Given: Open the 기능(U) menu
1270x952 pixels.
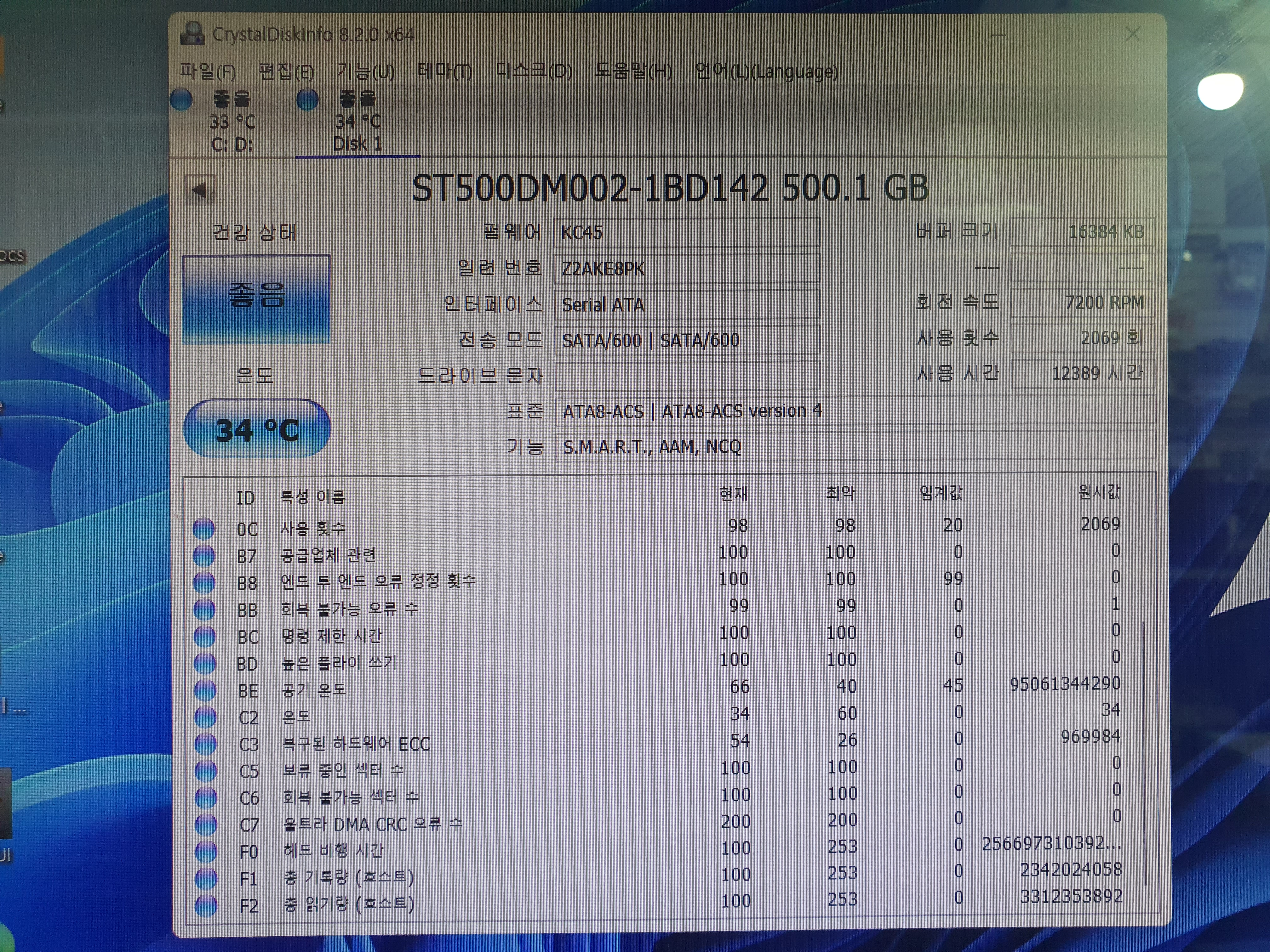Looking at the screenshot, I should [366, 71].
